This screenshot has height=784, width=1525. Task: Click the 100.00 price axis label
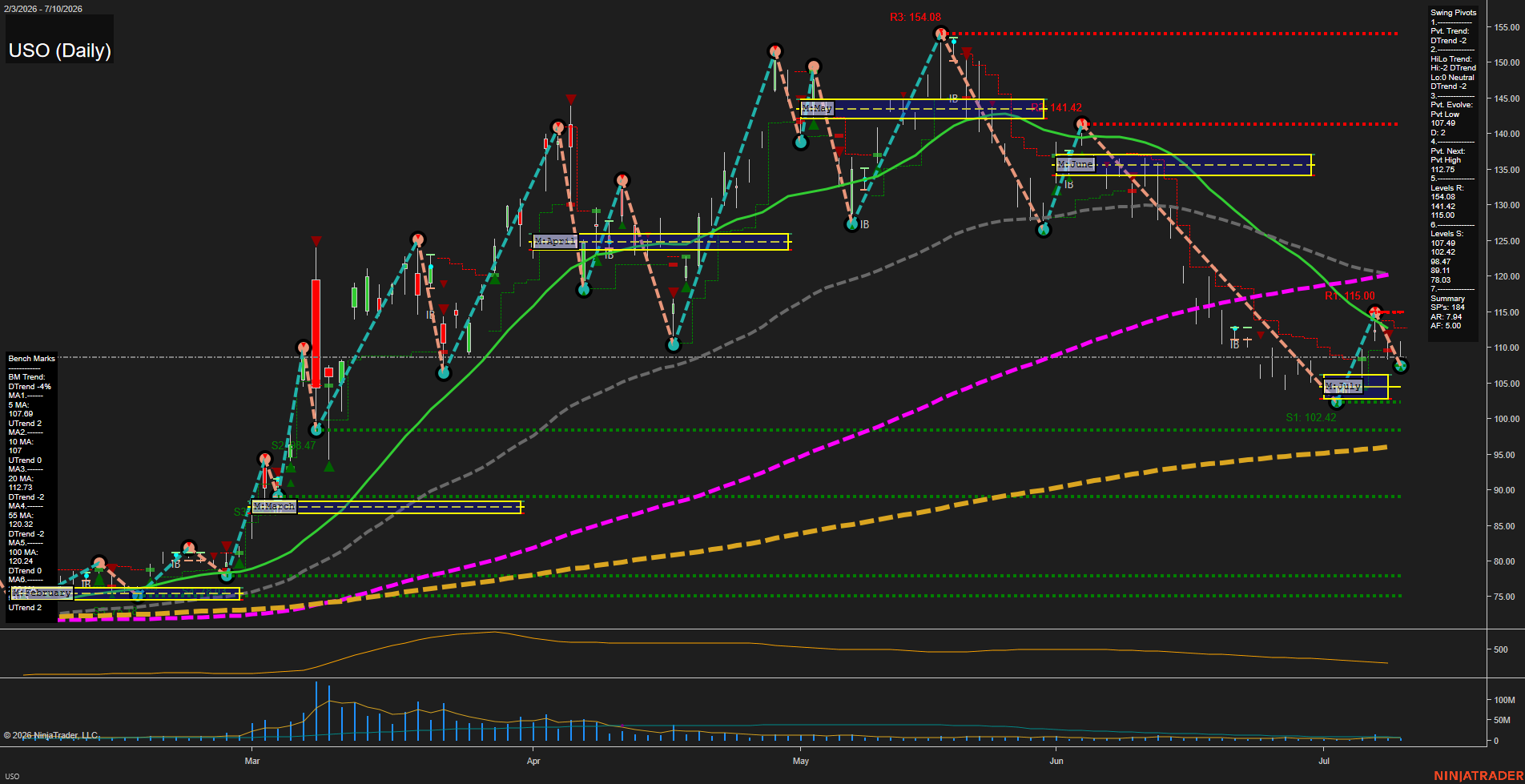tap(1507, 419)
